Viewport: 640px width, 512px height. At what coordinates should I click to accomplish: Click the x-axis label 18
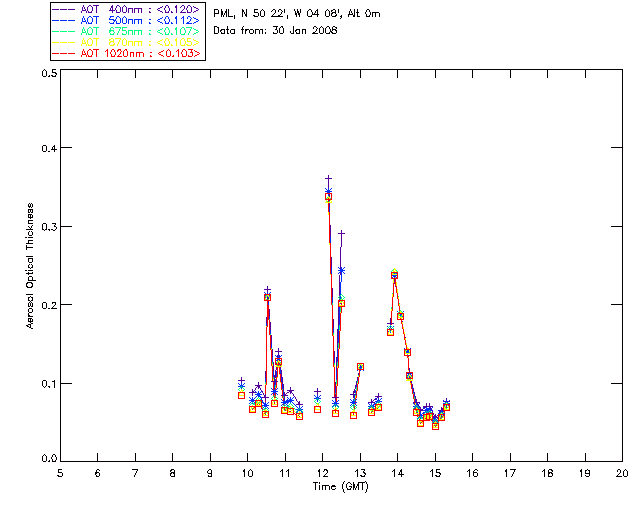click(x=547, y=473)
